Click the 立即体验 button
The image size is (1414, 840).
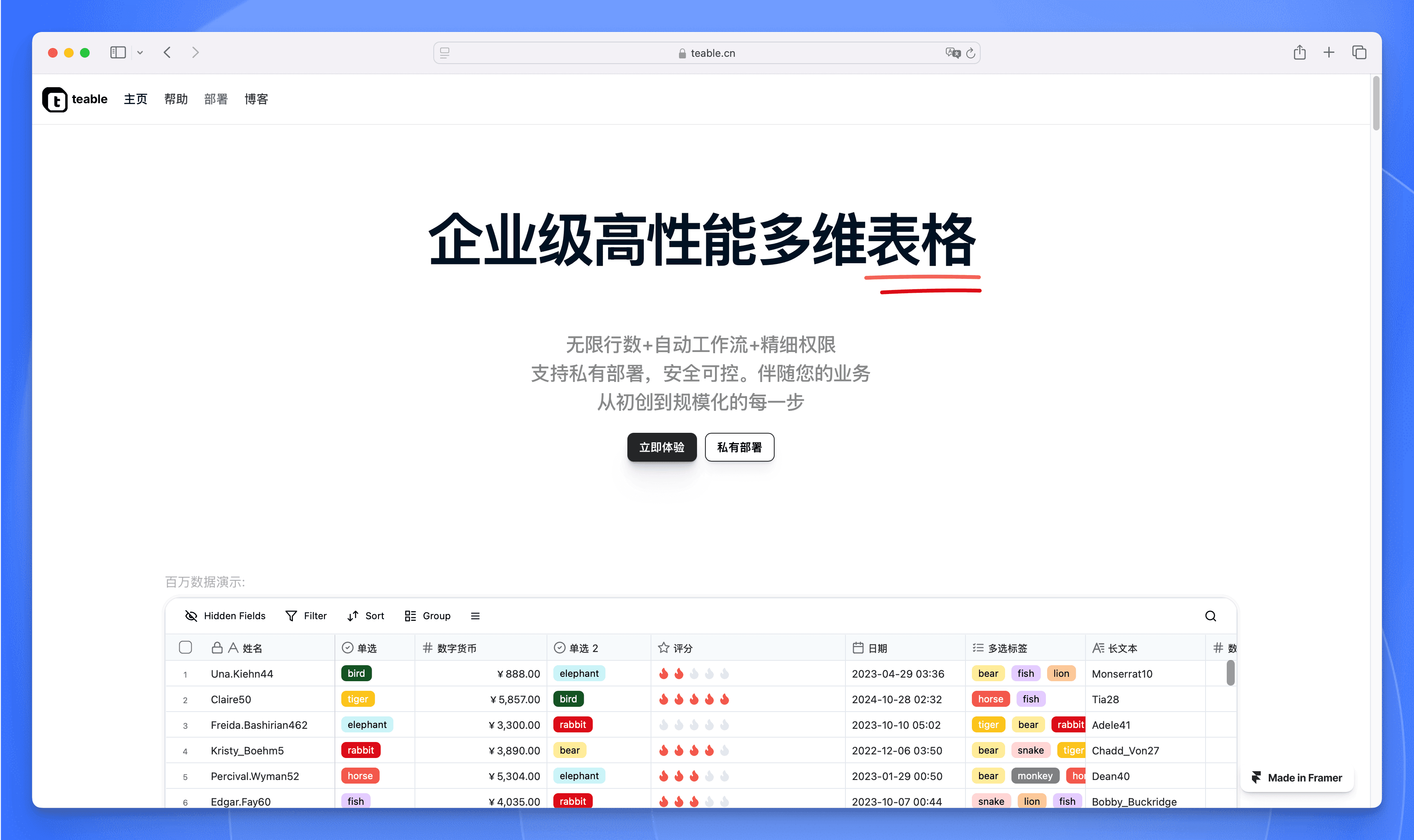pos(661,447)
